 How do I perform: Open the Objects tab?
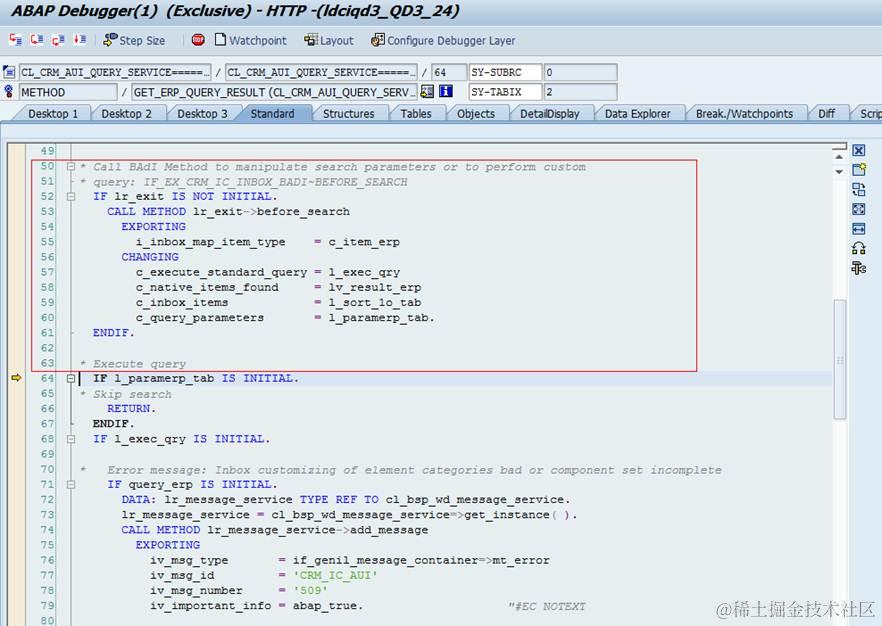[476, 114]
